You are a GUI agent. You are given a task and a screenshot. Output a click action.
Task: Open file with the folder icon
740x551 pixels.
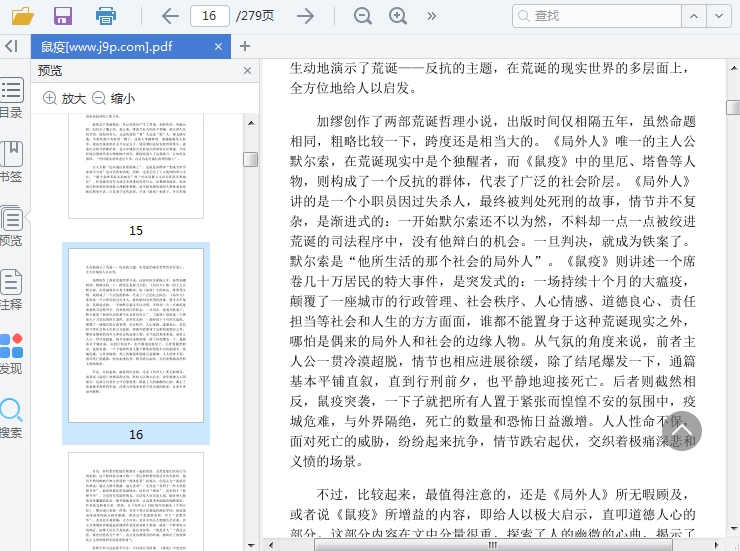coord(22,16)
